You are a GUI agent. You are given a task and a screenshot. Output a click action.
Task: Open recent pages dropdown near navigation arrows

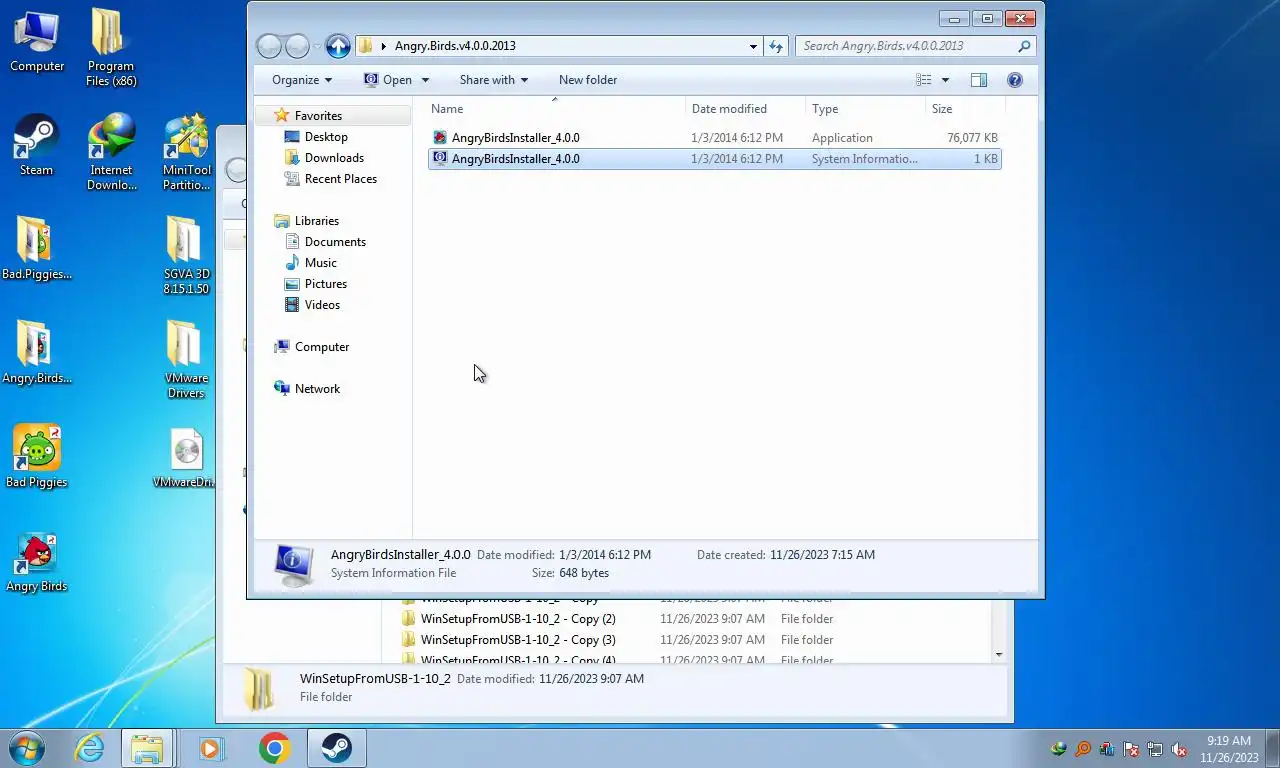(x=317, y=46)
